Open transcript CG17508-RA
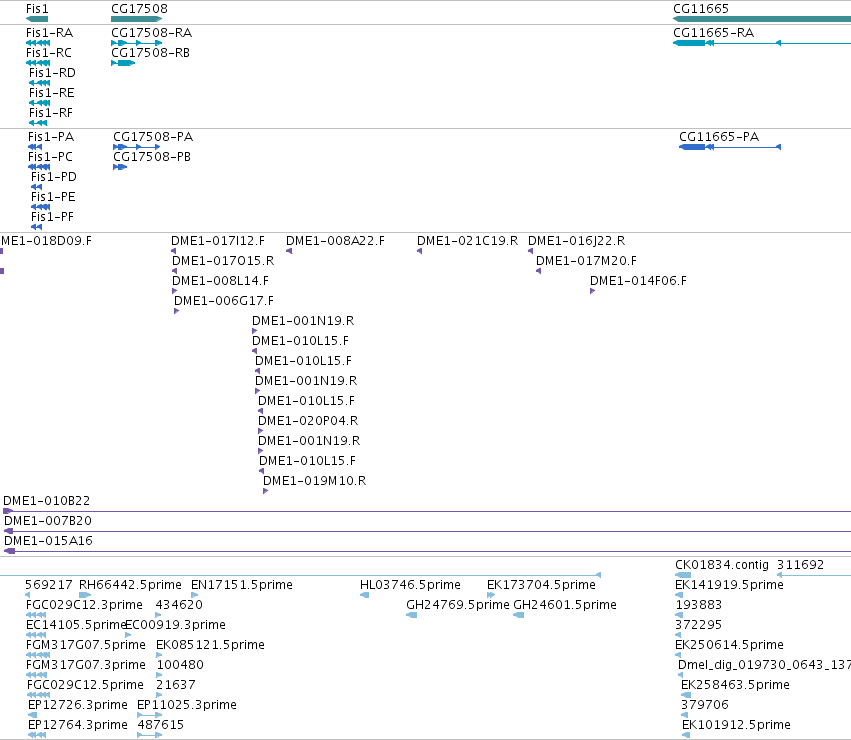Screen dimensions: 851x740 tap(136, 43)
